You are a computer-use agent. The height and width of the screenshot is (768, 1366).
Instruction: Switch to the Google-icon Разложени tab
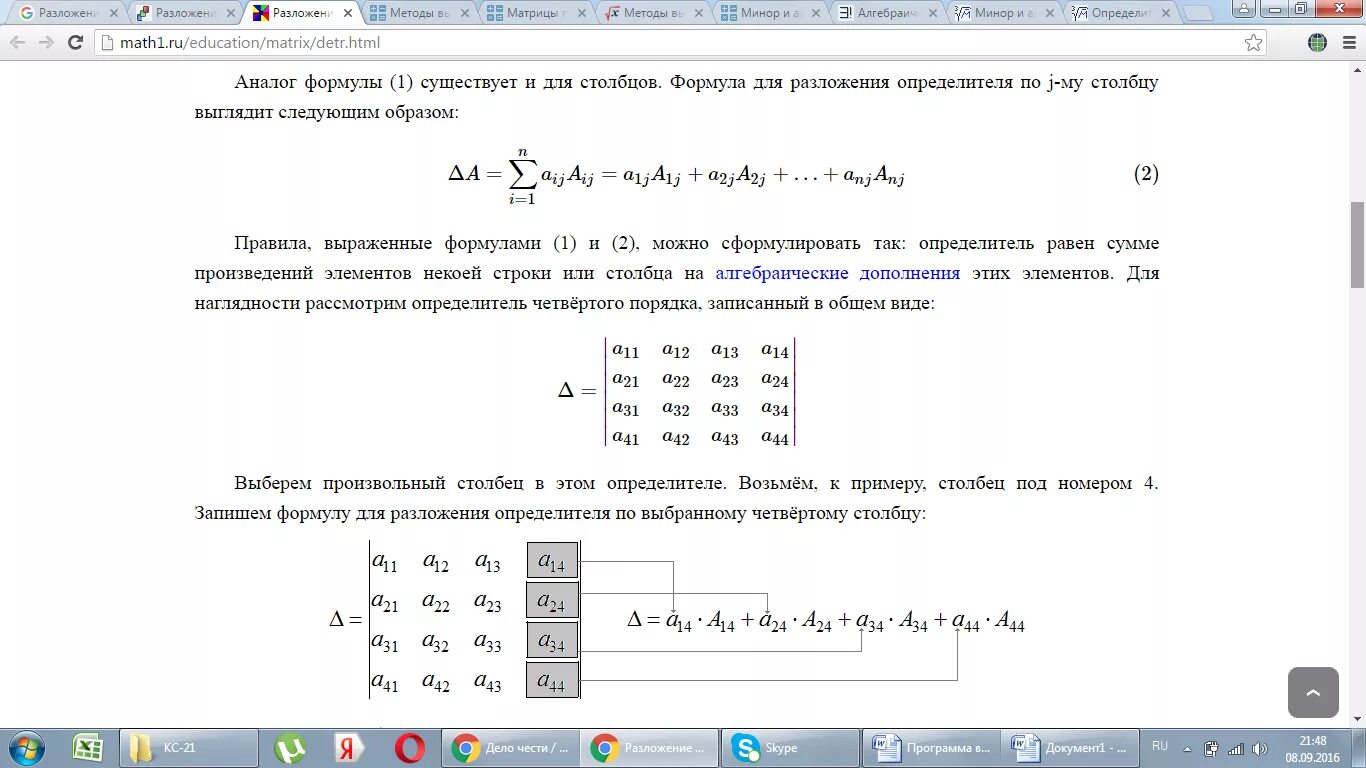68,14
